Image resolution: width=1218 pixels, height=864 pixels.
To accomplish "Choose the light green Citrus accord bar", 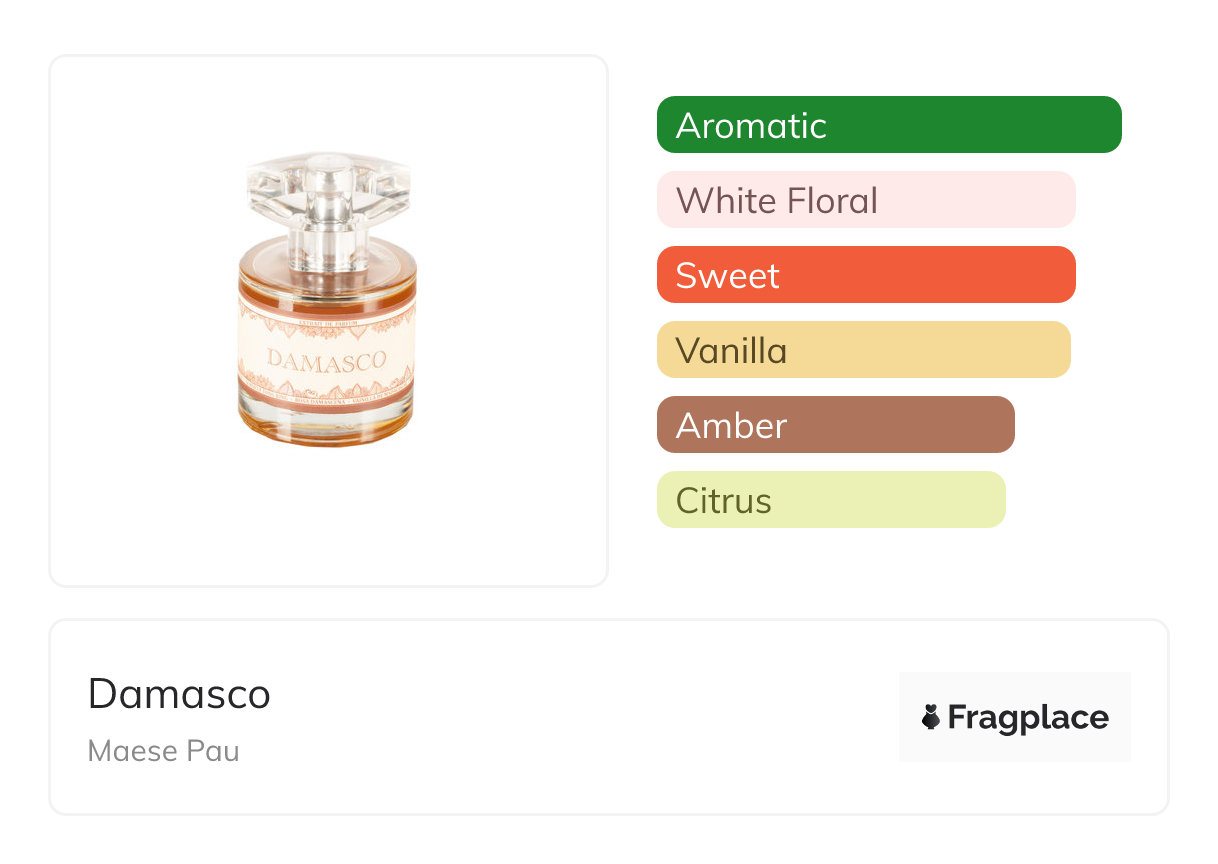I will 830,500.
